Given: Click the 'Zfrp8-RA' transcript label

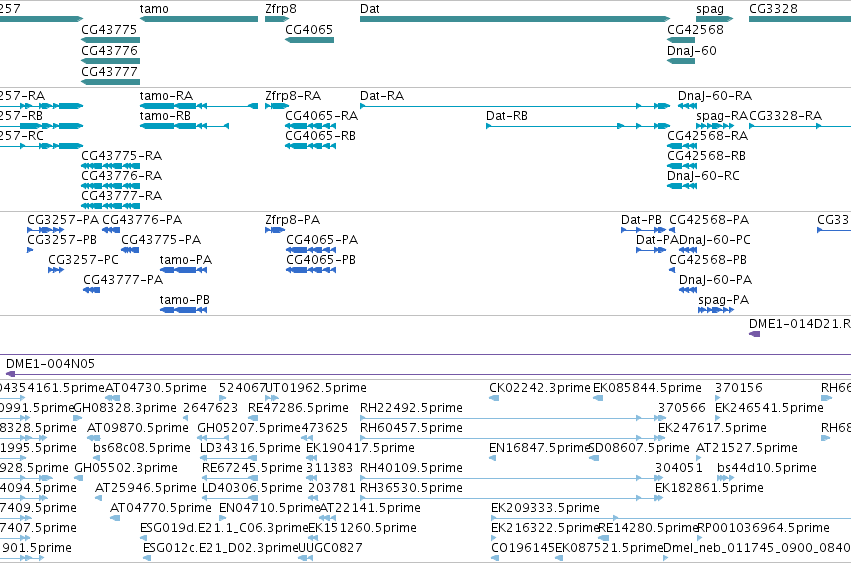Looking at the screenshot, I should 293,96.
